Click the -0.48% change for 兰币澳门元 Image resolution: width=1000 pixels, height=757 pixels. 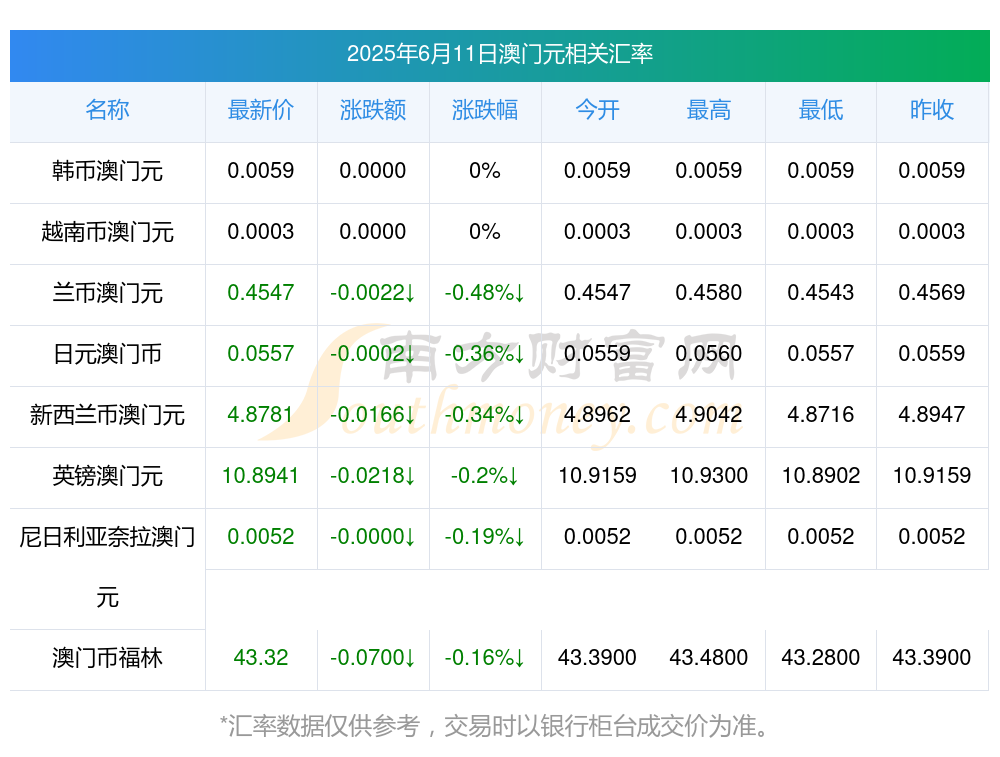point(485,293)
